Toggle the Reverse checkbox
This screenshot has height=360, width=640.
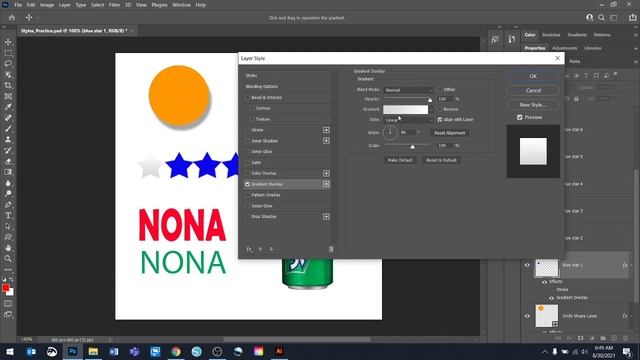pyautogui.click(x=440, y=109)
